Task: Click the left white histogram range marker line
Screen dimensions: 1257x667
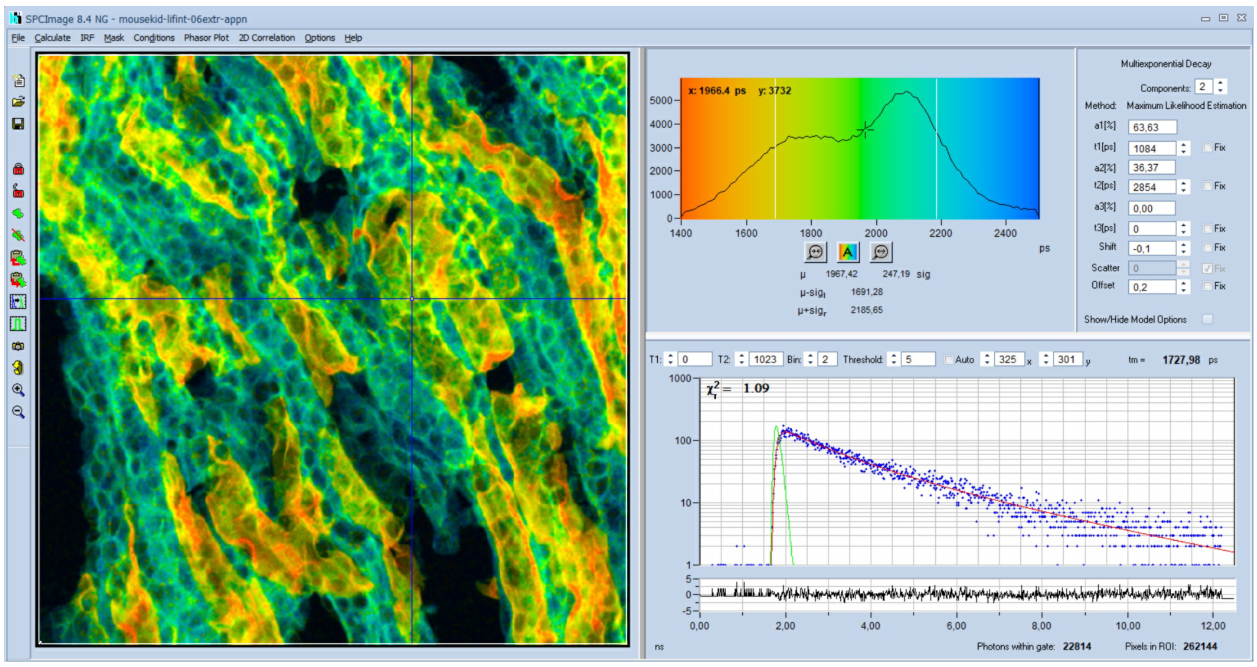Action: click(x=775, y=148)
